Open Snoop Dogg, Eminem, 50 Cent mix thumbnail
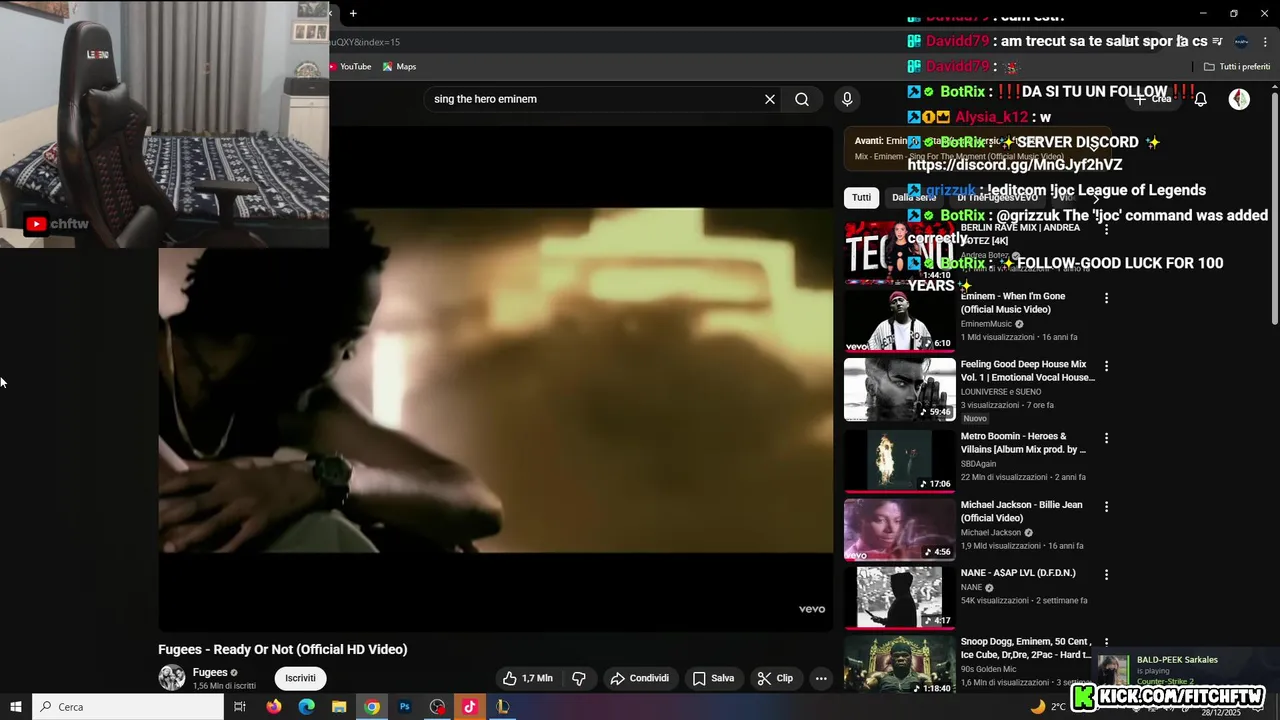 (x=899, y=664)
